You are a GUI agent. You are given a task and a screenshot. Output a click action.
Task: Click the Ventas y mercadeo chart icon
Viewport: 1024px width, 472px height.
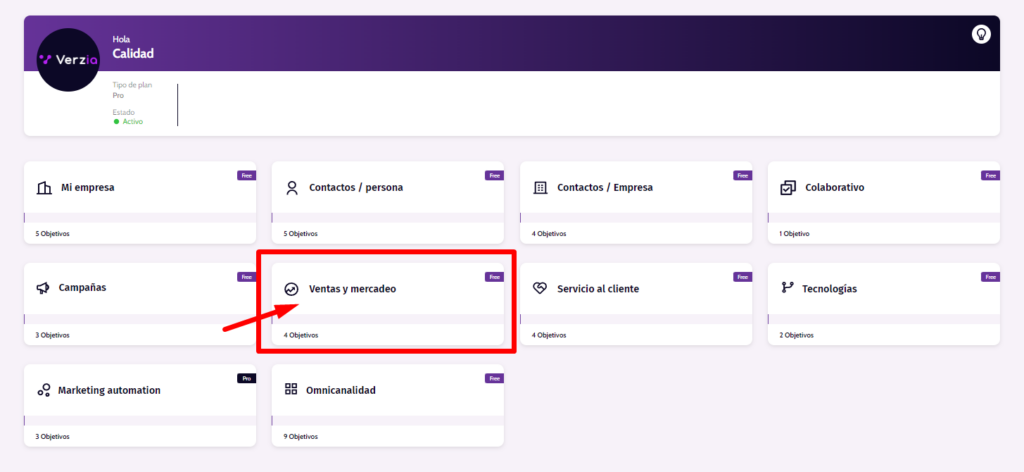click(x=292, y=289)
